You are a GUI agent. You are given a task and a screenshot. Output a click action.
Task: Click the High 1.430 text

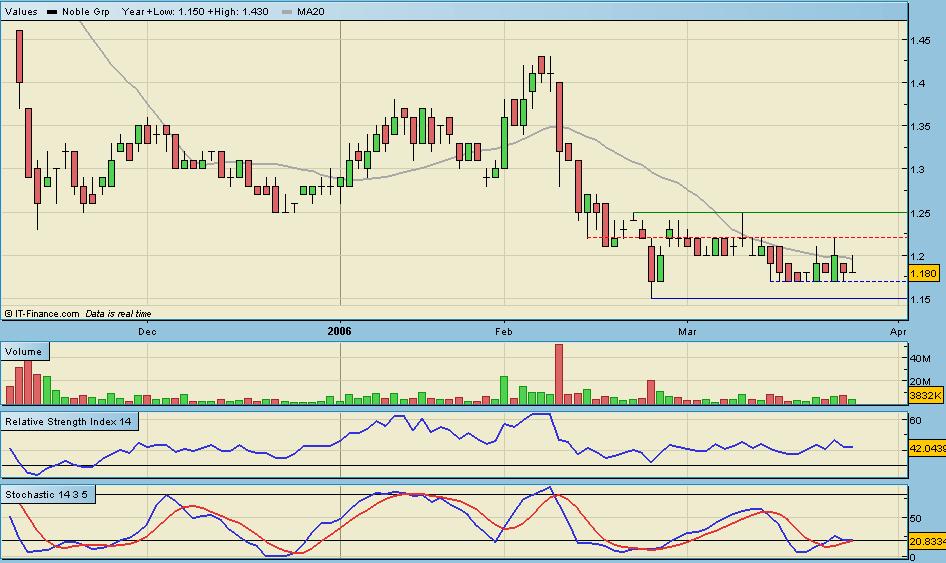click(x=238, y=11)
